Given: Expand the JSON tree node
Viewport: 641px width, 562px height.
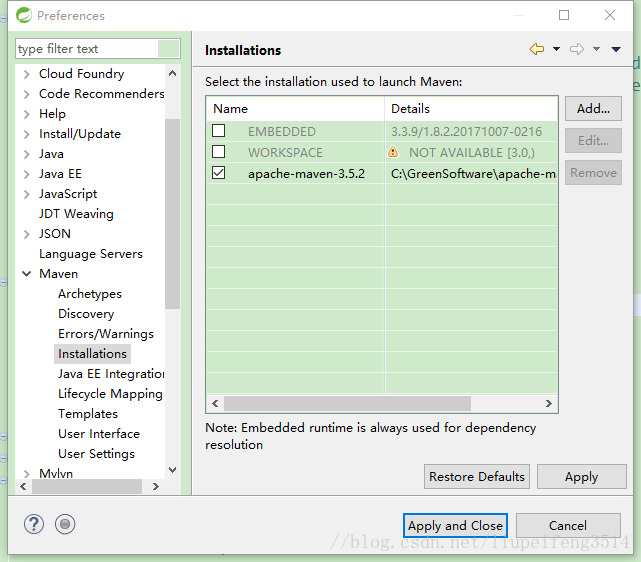Looking at the screenshot, I should (27, 234).
